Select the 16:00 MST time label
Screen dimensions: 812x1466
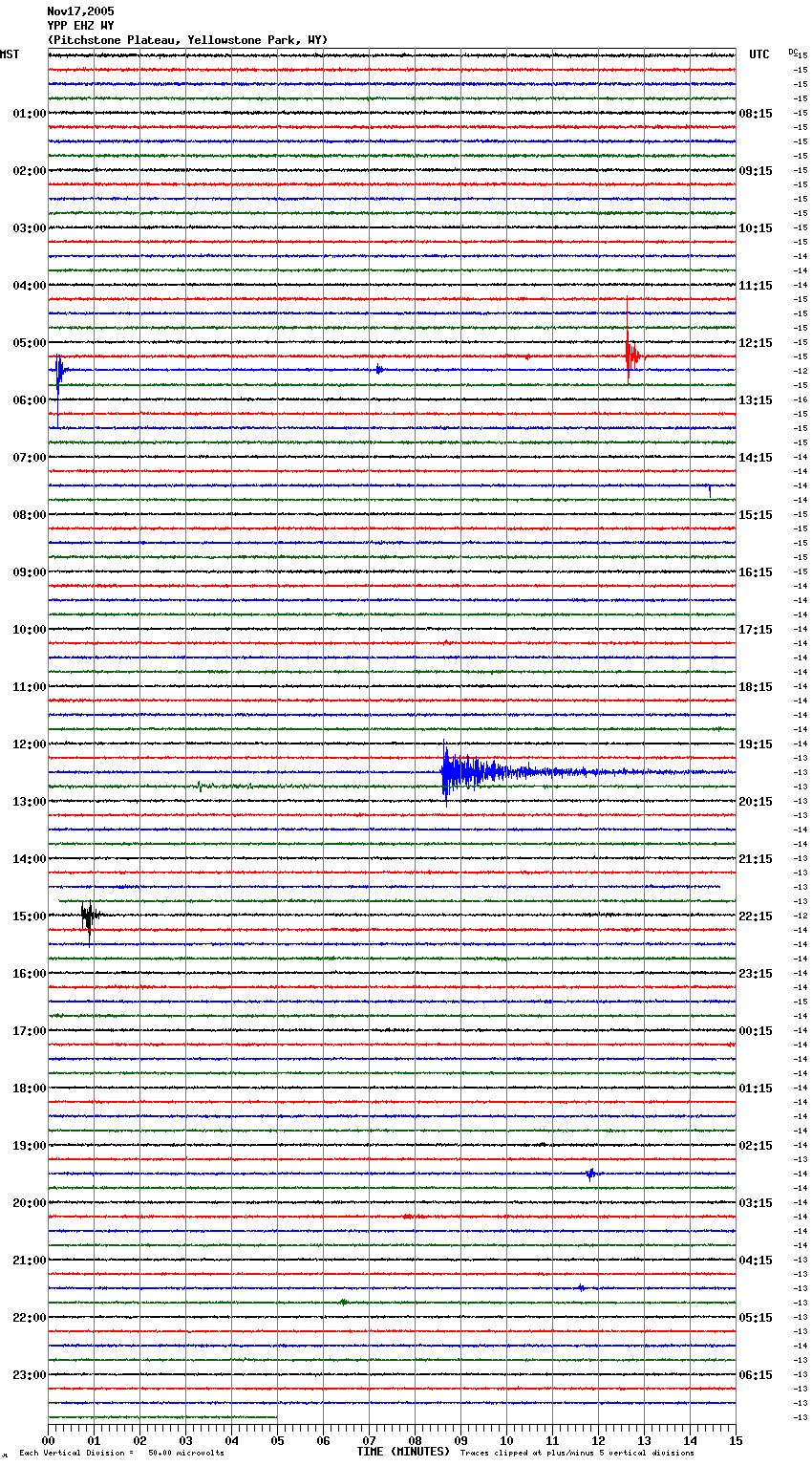coord(30,974)
